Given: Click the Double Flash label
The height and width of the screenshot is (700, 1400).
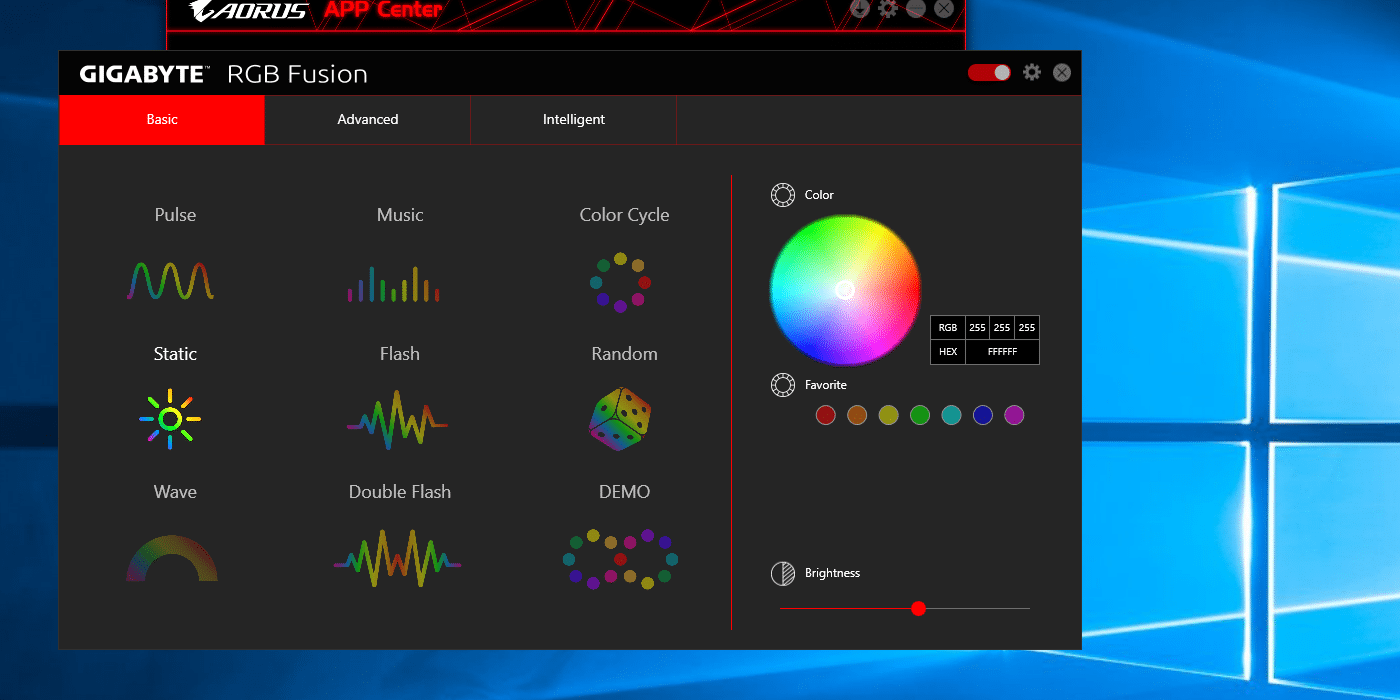Looking at the screenshot, I should tap(400, 492).
